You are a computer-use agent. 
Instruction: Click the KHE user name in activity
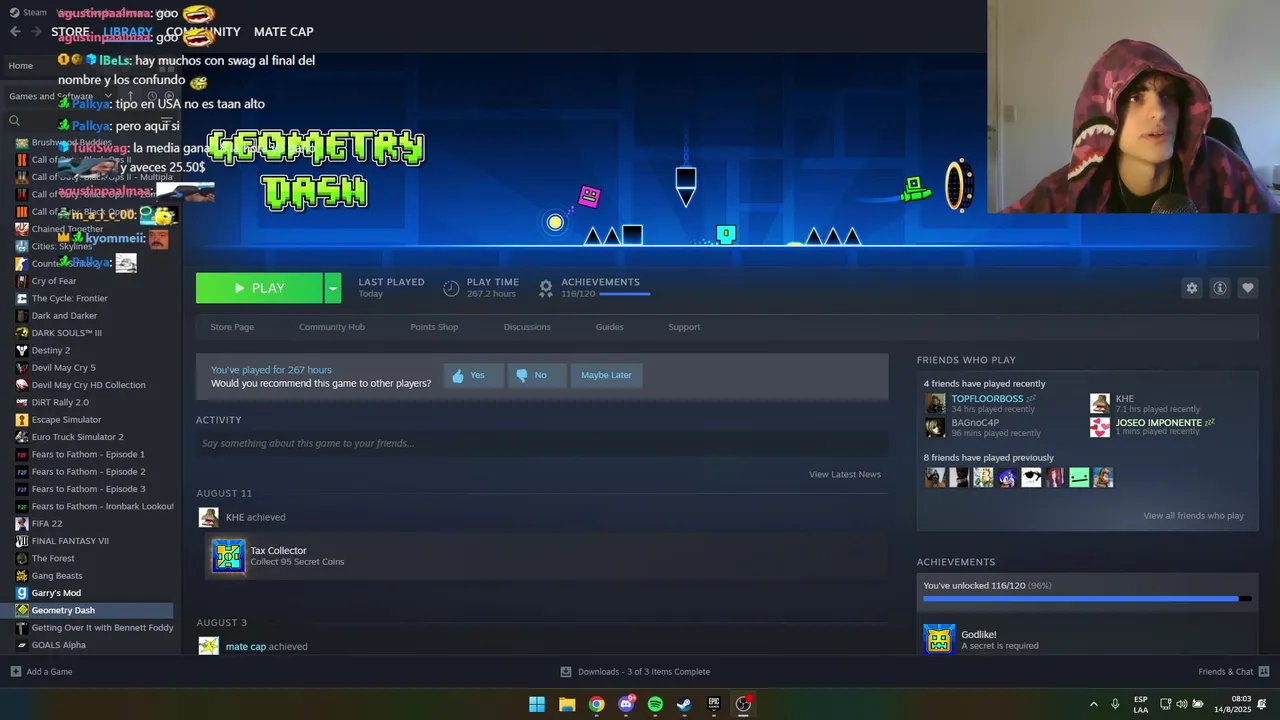(235, 517)
